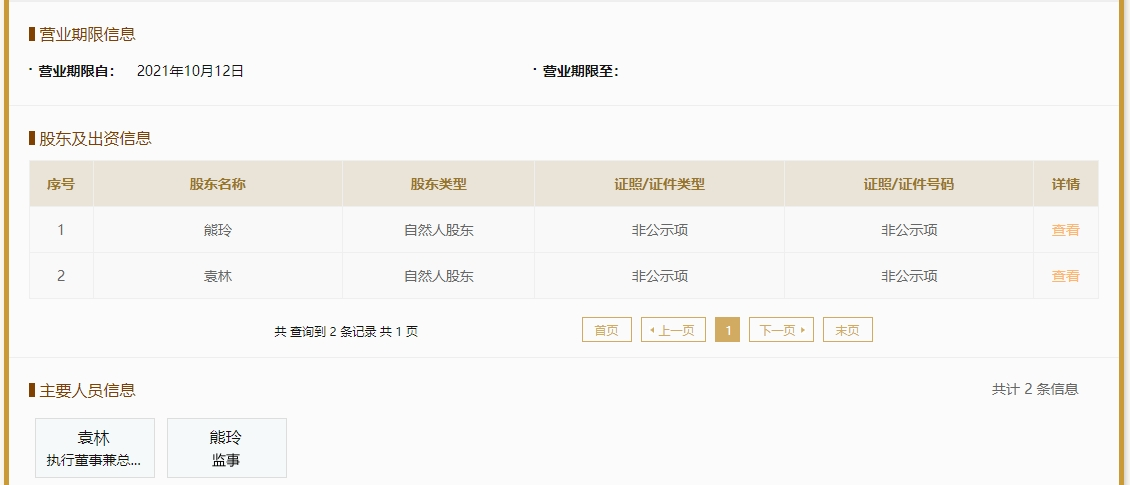Viewport: 1130px width, 485px height.
Task: Select shareholder name cell 袁林 in table
Action: (x=218, y=276)
